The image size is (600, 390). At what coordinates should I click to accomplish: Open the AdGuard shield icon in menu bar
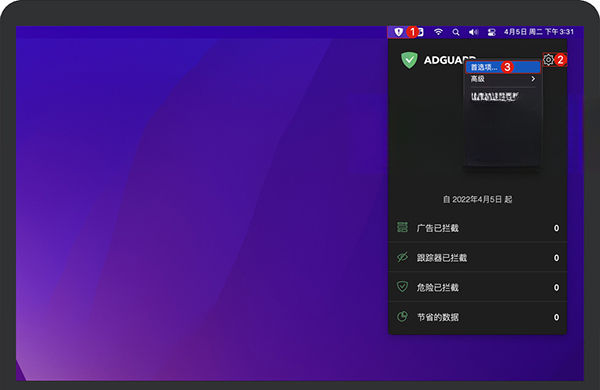tap(398, 32)
